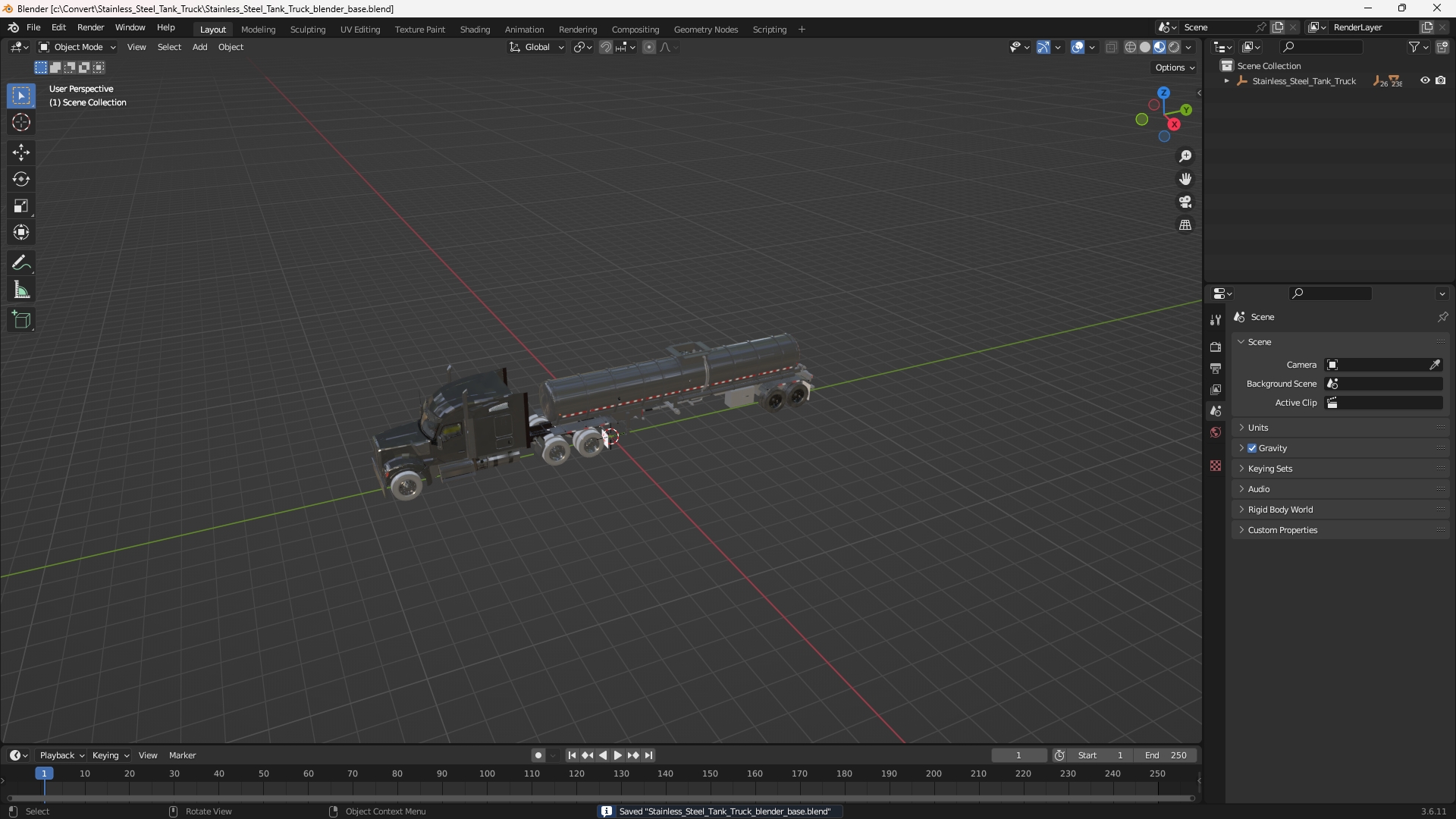Open the Marker menu in the timeline
Viewport: 1456px width, 819px height.
tap(182, 755)
